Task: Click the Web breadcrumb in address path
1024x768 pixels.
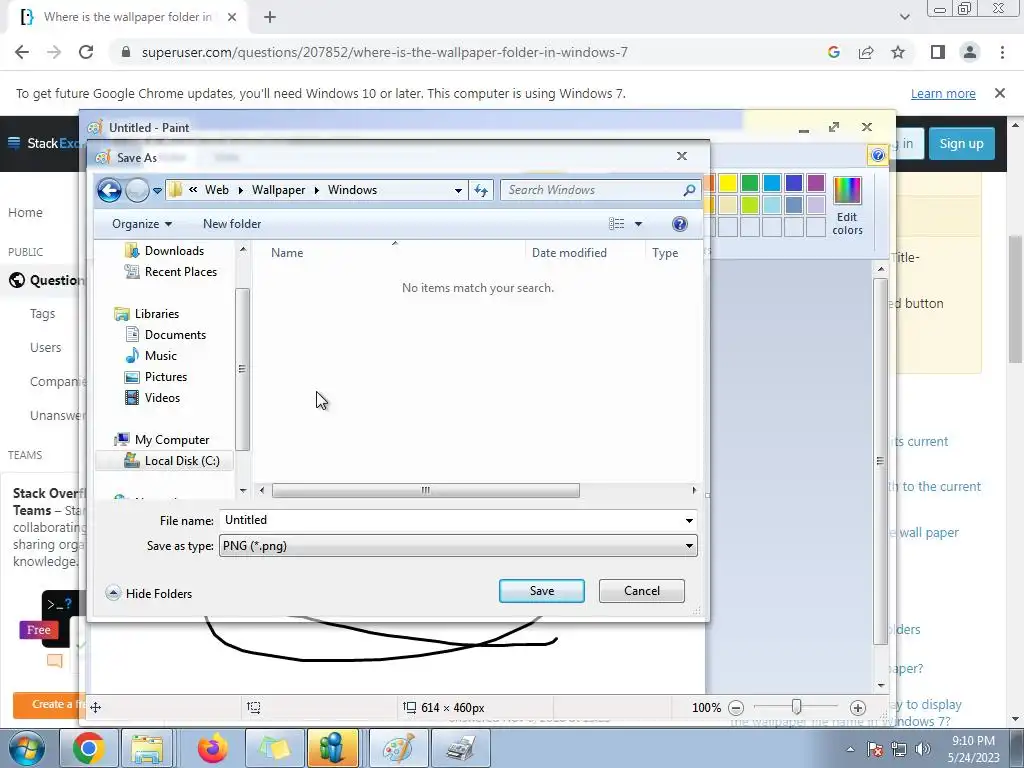Action: point(217,190)
